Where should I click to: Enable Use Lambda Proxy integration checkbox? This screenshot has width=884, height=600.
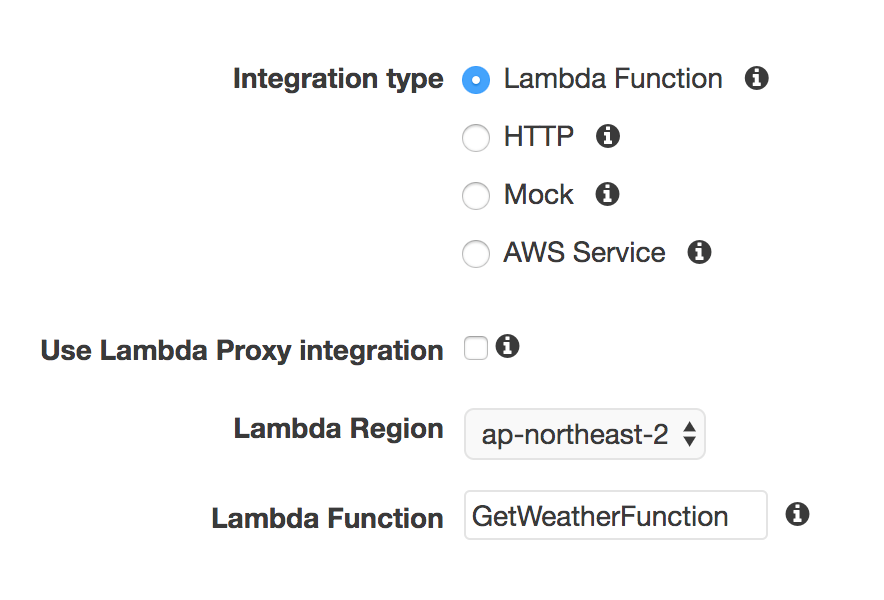pos(476,348)
